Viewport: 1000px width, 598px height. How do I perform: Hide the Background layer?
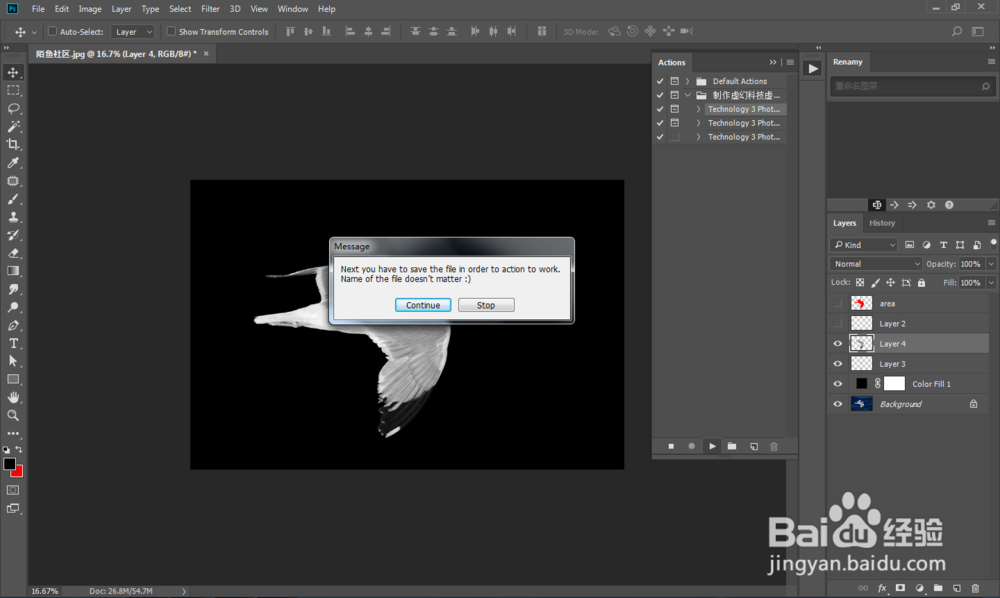(837, 404)
